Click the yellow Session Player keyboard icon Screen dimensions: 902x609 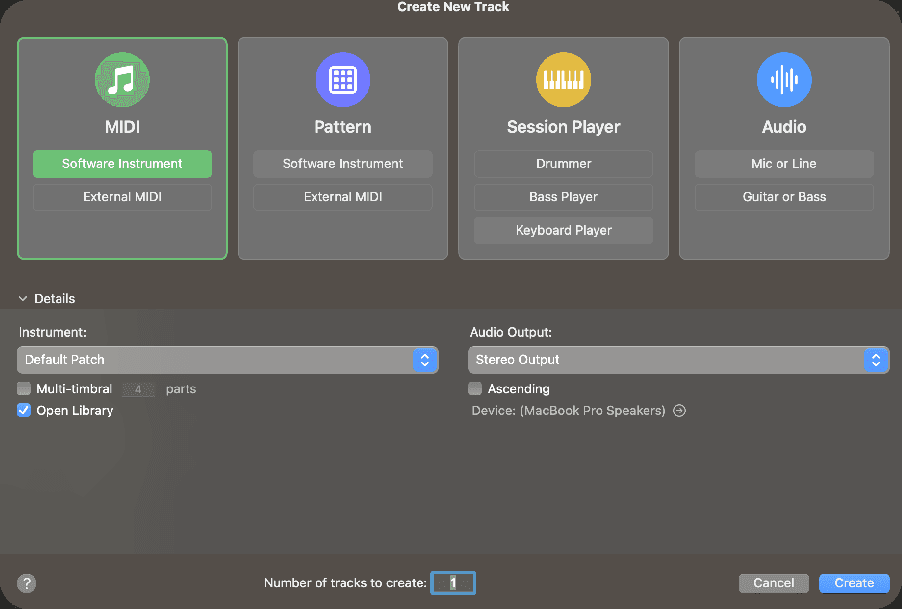pos(563,79)
